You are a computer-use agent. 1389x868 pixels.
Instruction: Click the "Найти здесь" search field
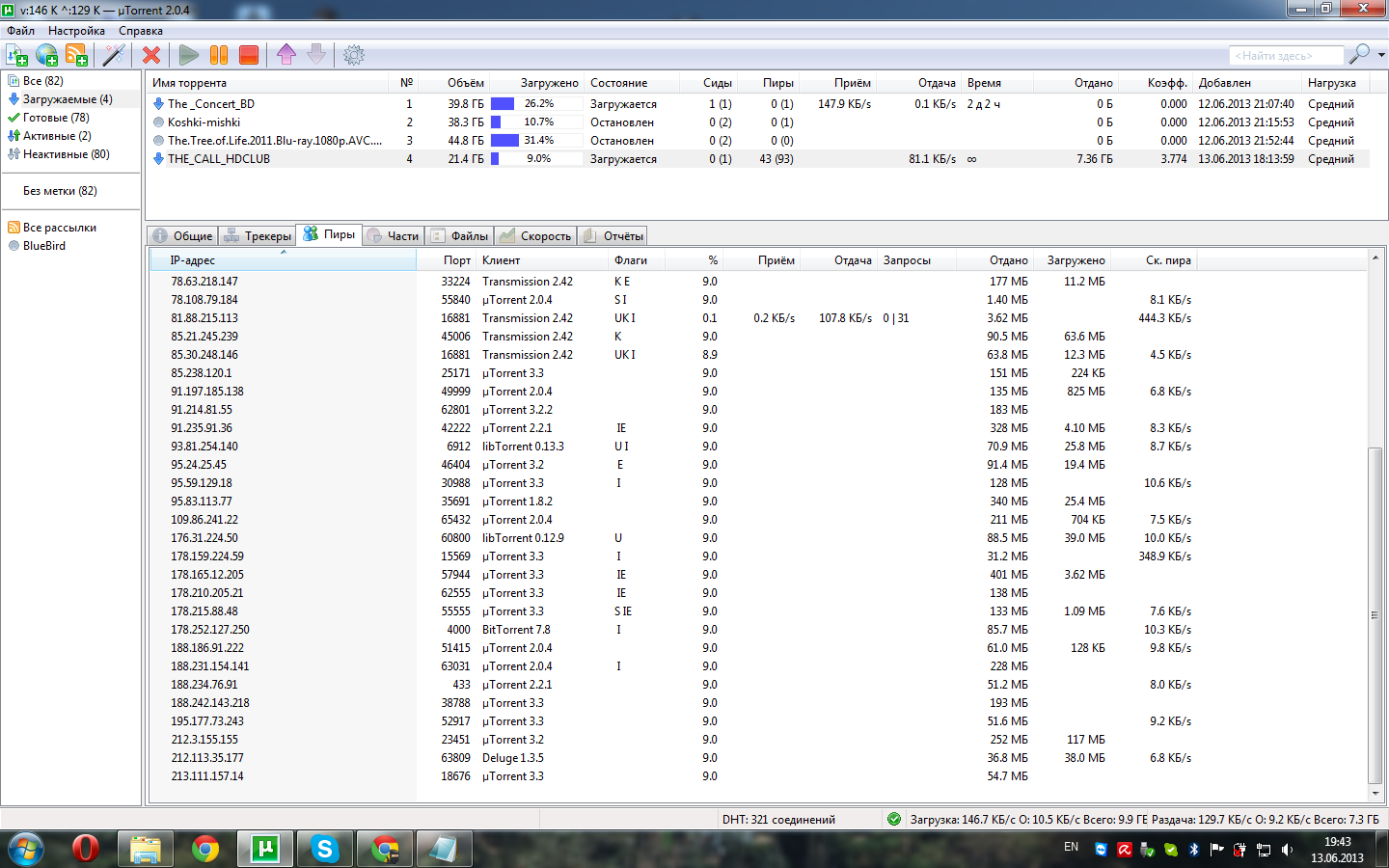tap(1286, 56)
